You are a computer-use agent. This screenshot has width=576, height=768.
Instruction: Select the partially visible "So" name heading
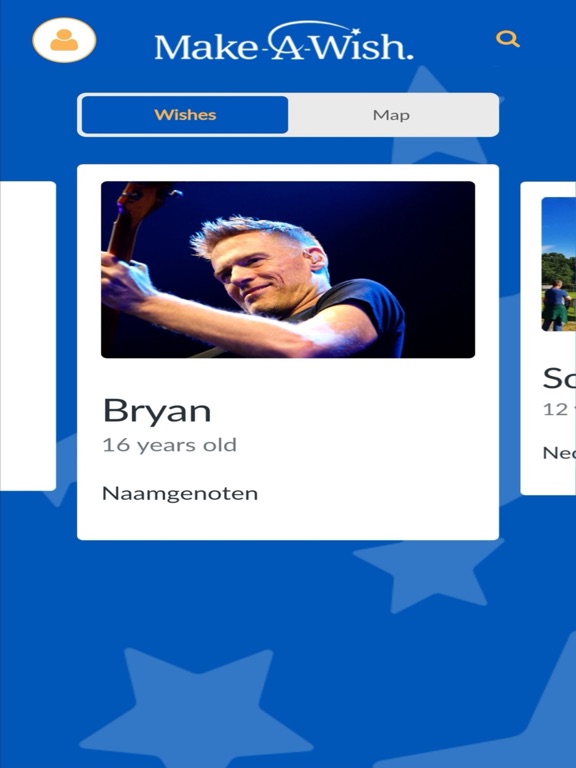point(559,378)
